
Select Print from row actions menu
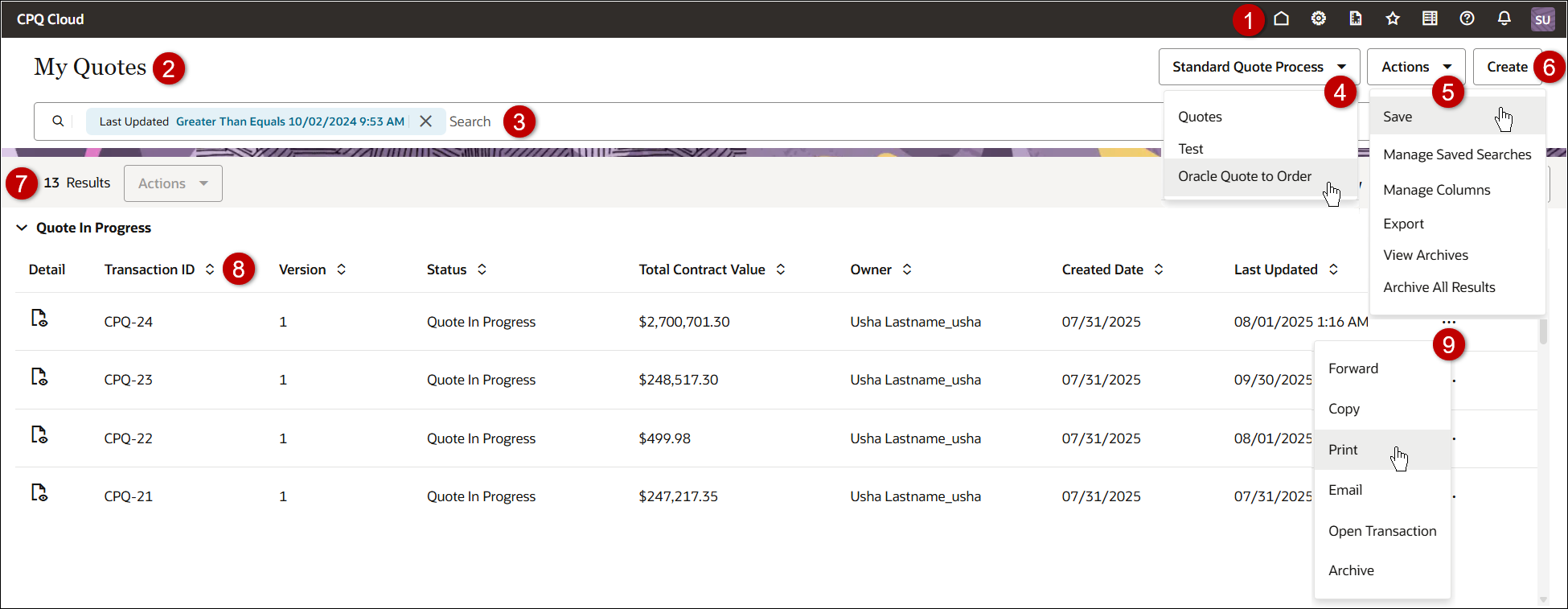click(x=1343, y=450)
